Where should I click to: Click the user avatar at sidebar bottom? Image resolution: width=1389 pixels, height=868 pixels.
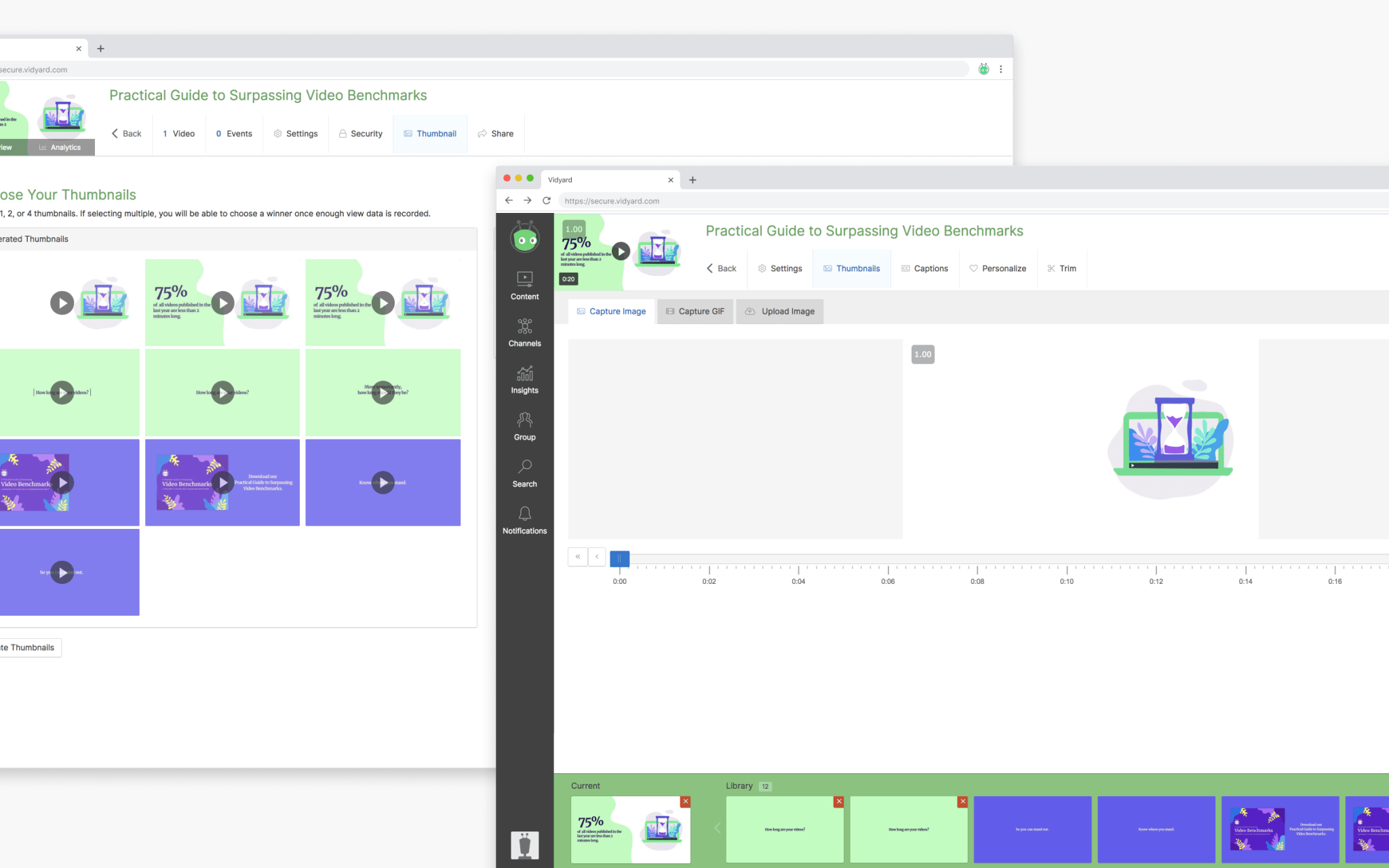pos(525,845)
